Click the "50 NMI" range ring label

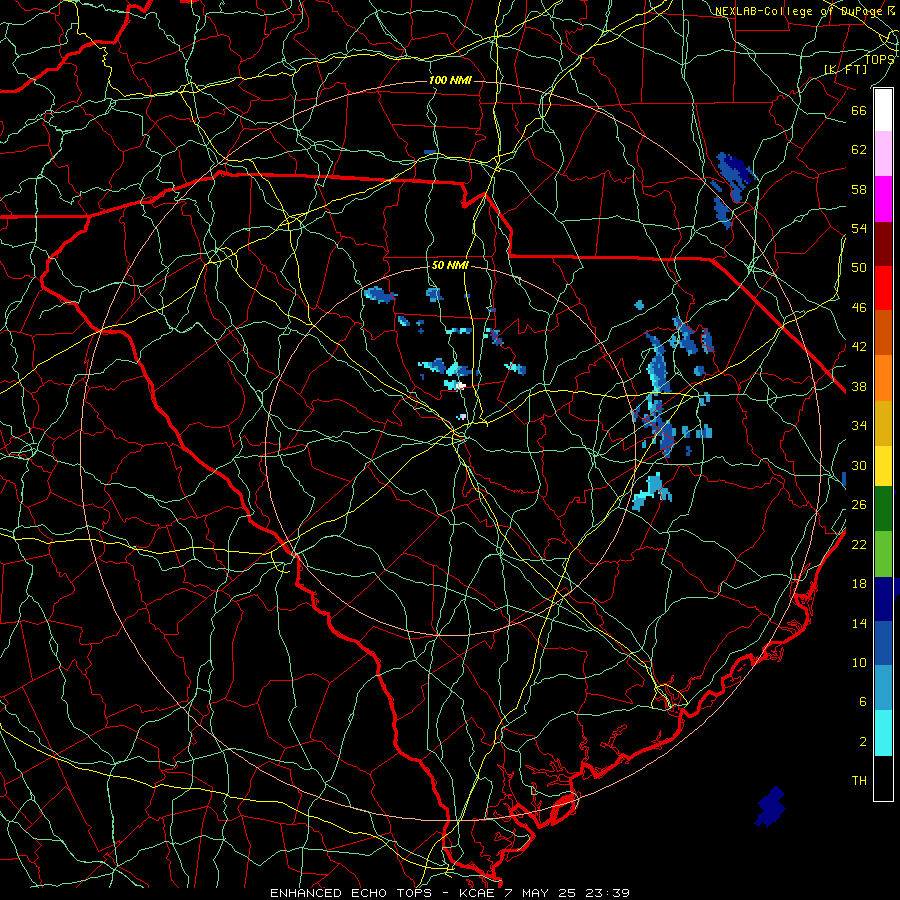point(450,265)
